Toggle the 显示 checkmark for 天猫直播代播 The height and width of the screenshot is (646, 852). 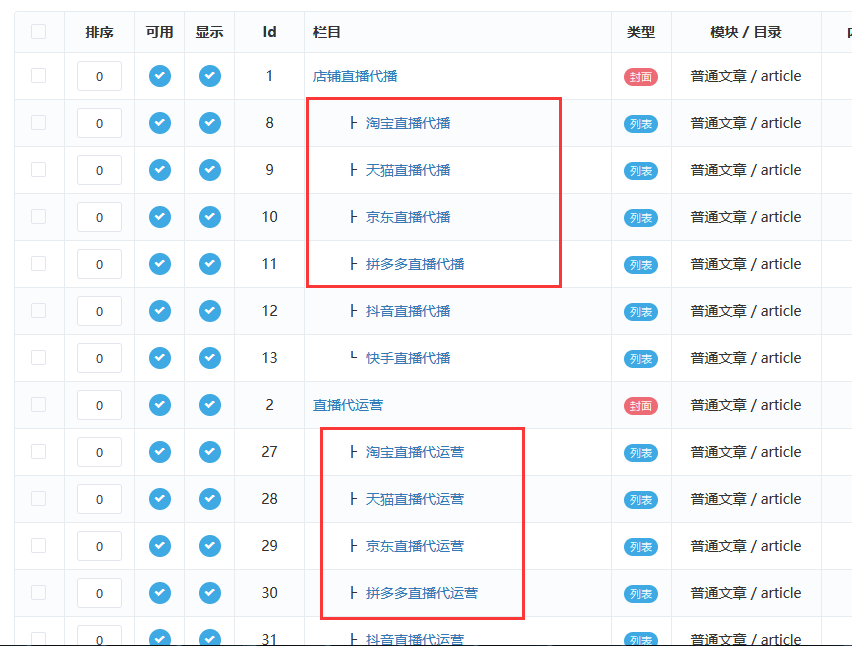coord(210,170)
